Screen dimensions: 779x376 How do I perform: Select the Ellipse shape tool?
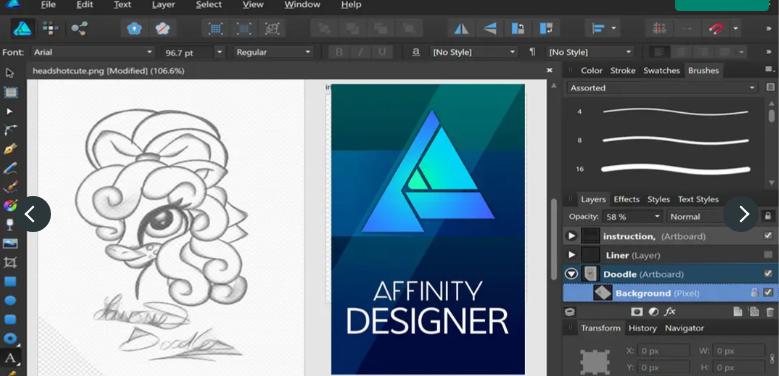click(x=10, y=301)
